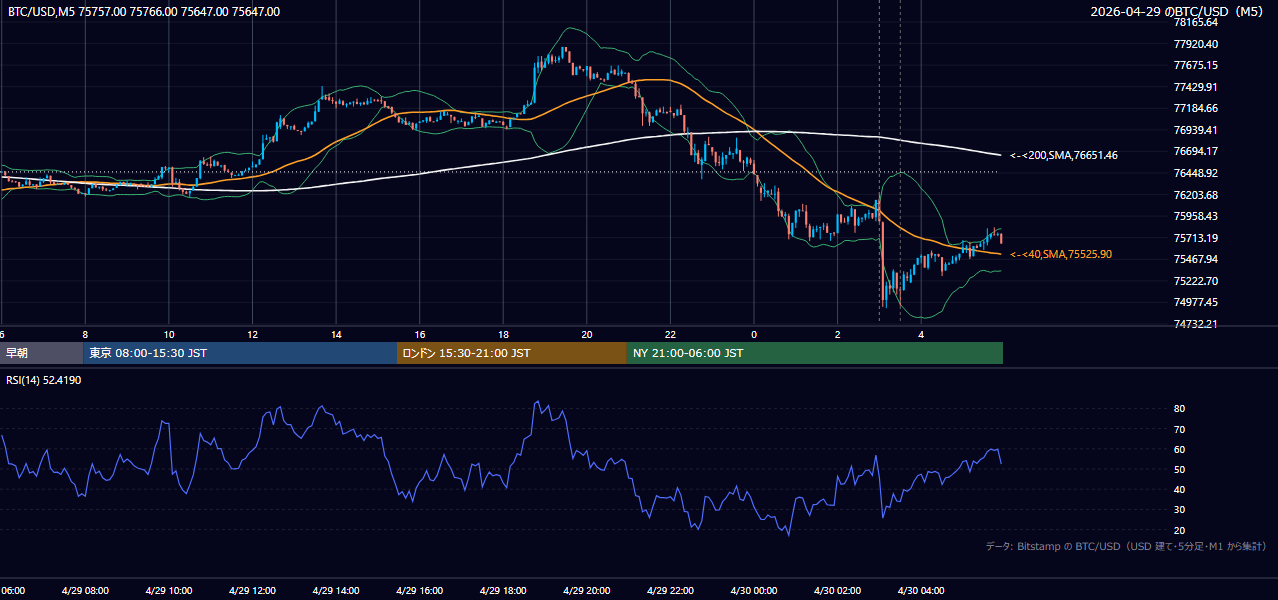Click hour label 16 under price chart
The image size is (1278, 600).
coord(419,334)
